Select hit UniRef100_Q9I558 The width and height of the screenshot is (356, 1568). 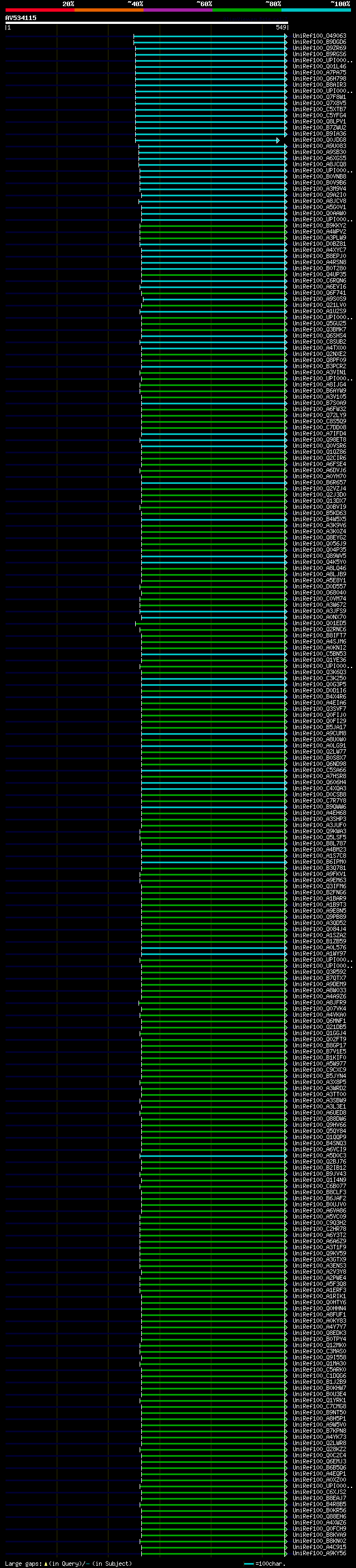pos(319,1357)
